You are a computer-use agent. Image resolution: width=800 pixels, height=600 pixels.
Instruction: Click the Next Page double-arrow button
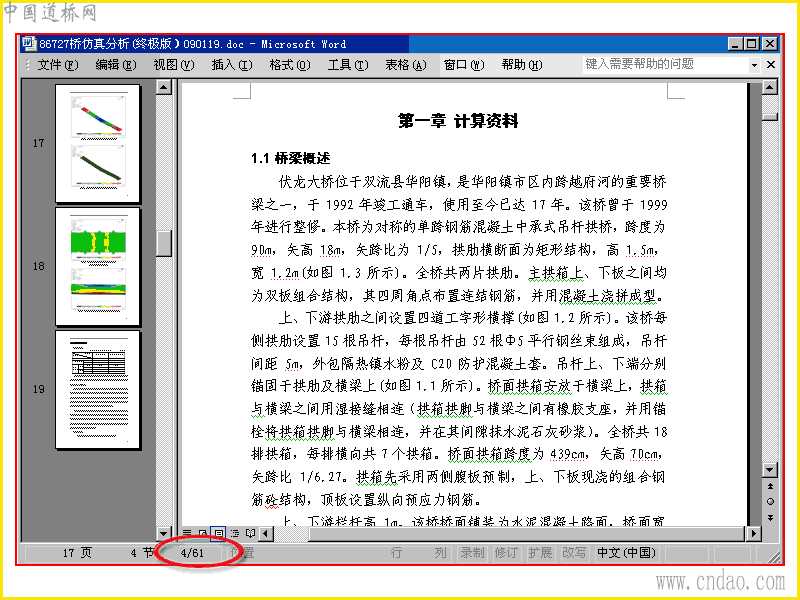(x=770, y=517)
